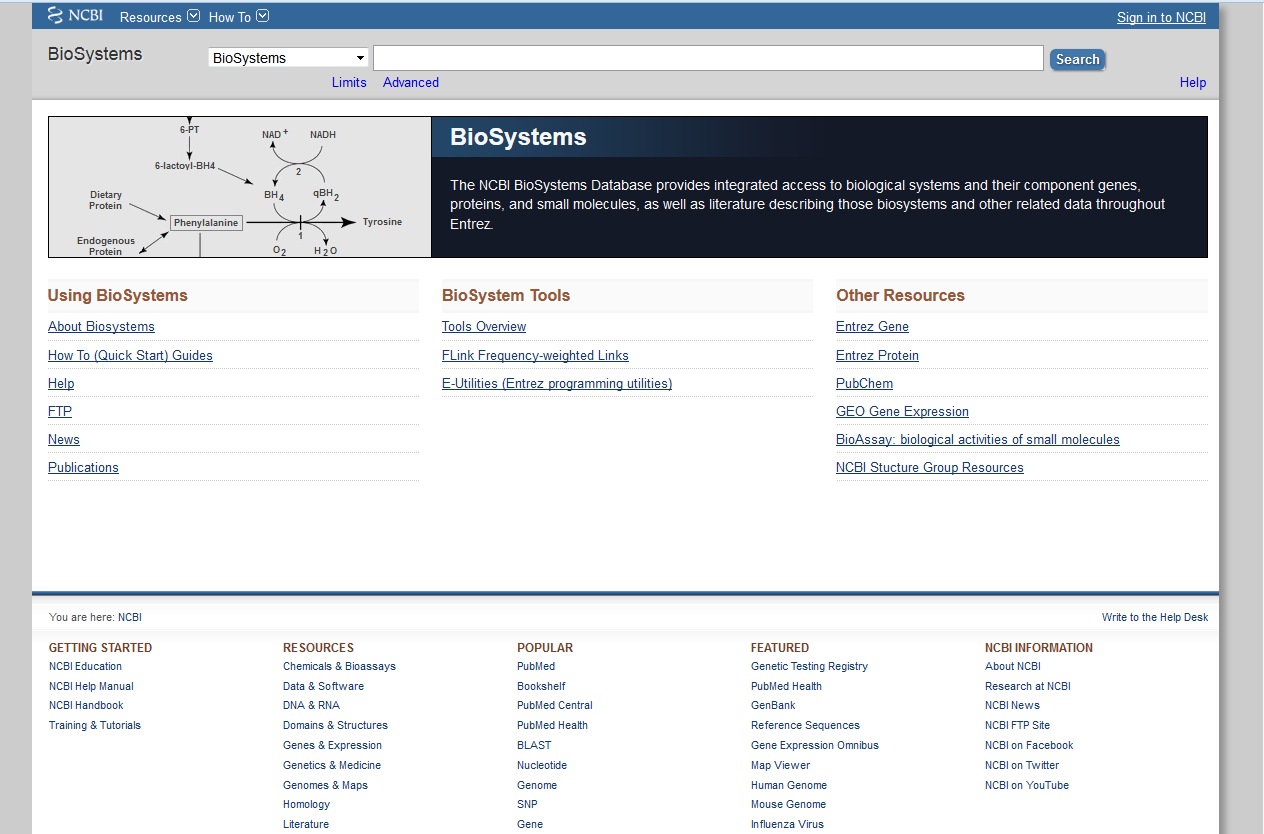Open FLink Frequency-weighted Links
1264x834 pixels.
(535, 355)
